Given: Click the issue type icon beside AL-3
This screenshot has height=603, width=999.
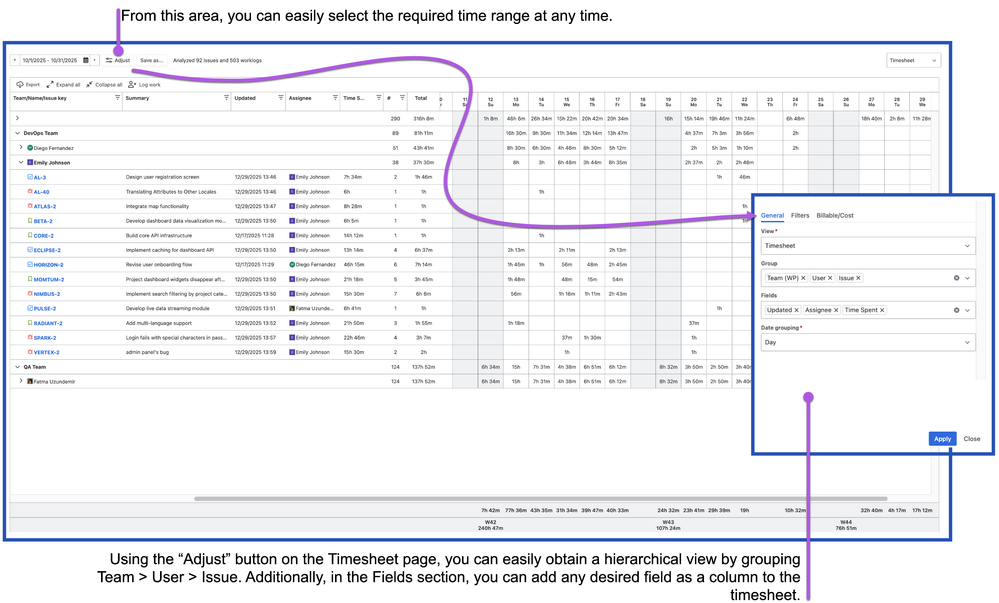Looking at the screenshot, I should 30,177.
